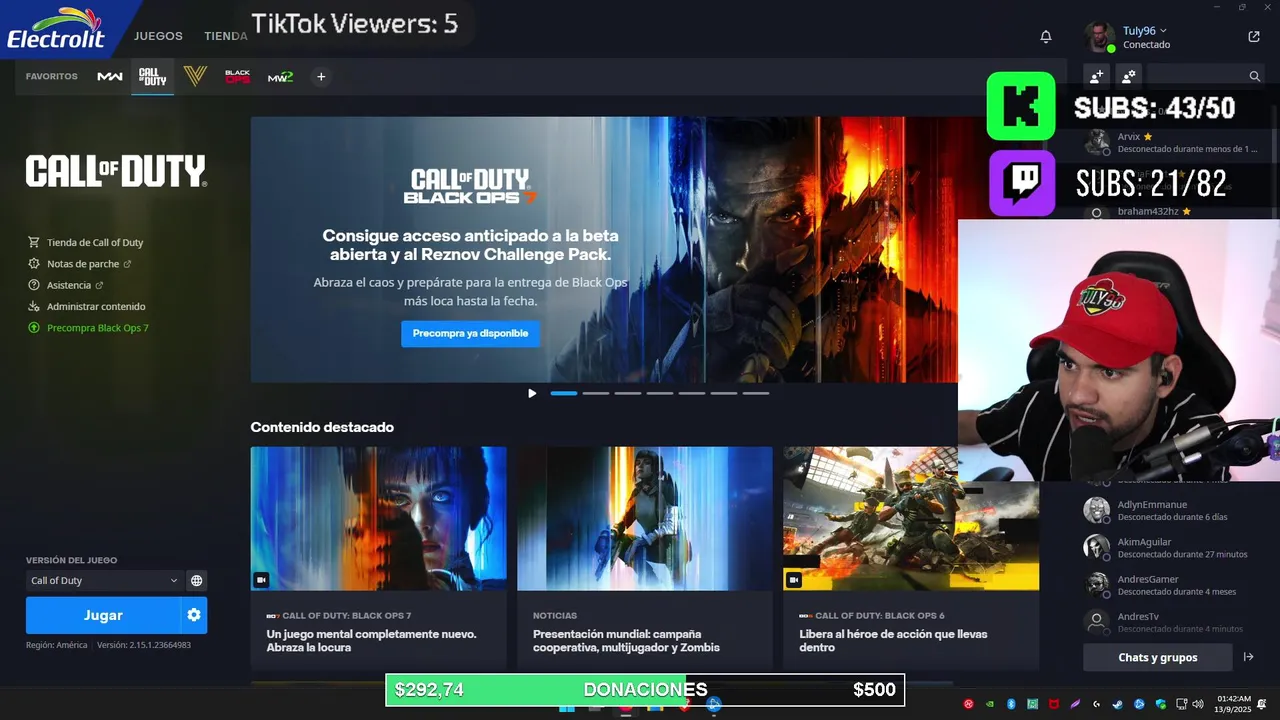
Task: Click the globe region icon
Action: (x=197, y=581)
